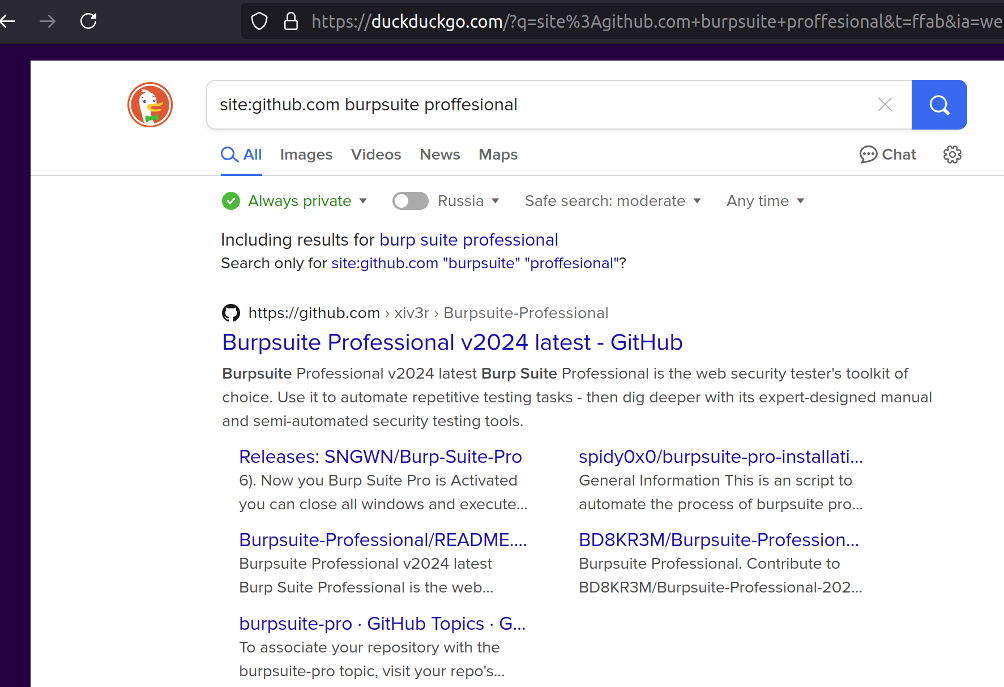The image size is (1004, 687).
Task: Click the DuckDuckGo duck logo
Action: click(x=150, y=103)
